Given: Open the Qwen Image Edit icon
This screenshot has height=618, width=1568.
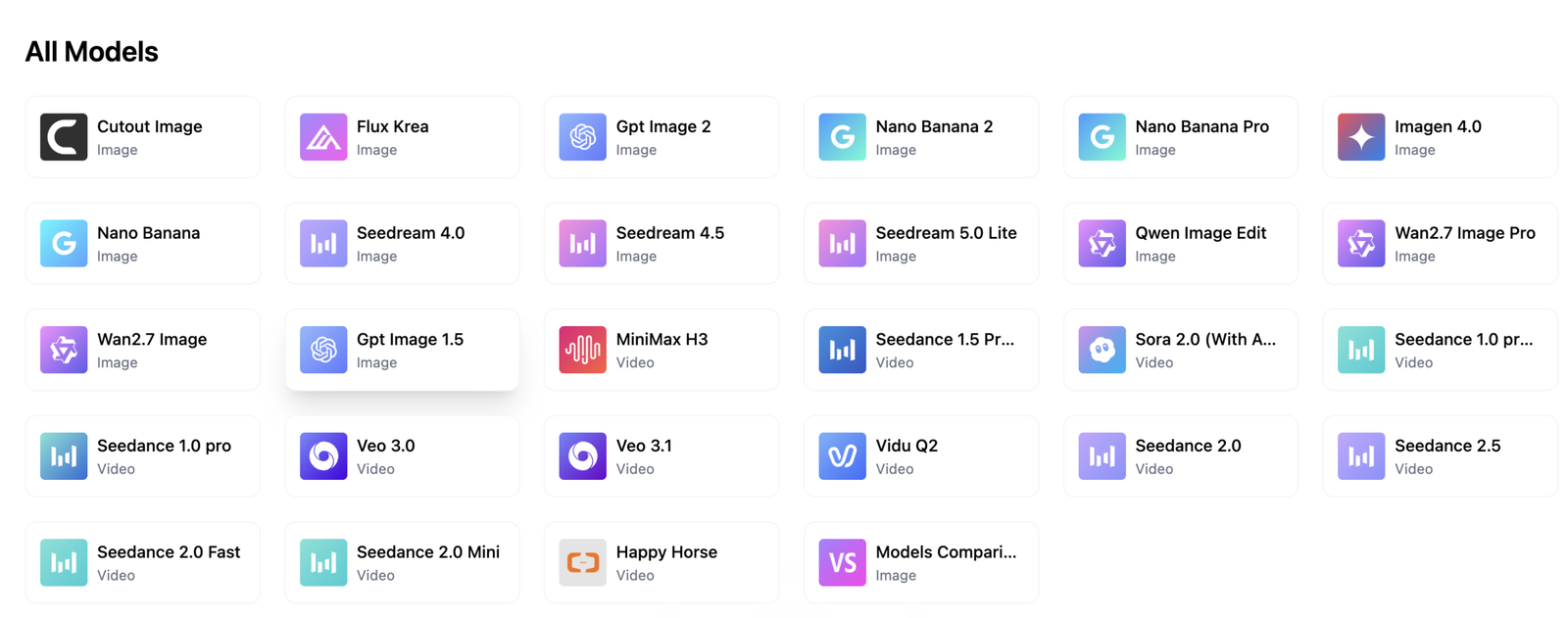Looking at the screenshot, I should coord(1102,243).
